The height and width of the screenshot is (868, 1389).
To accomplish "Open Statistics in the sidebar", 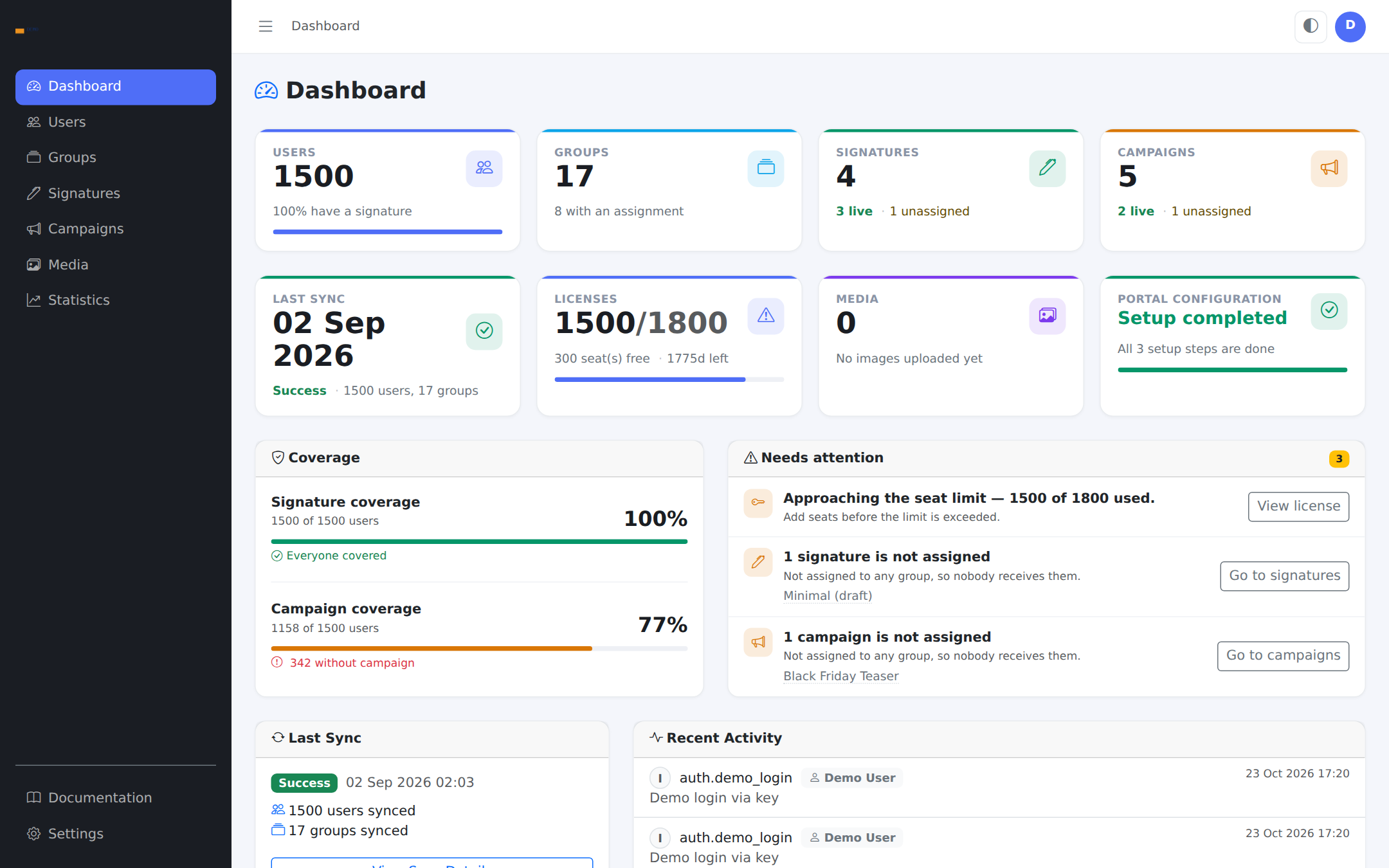I will click(x=116, y=300).
